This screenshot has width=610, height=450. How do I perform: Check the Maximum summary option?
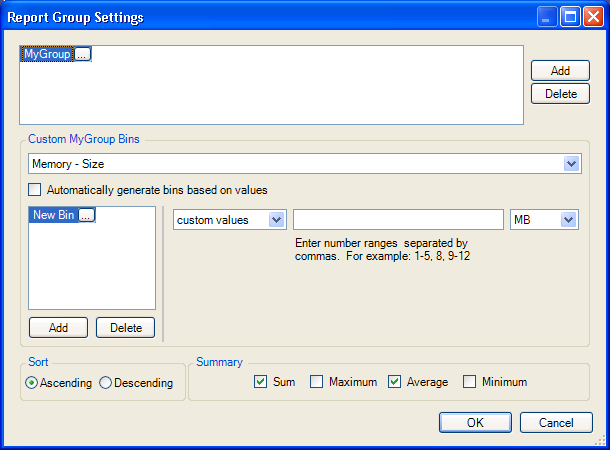317,381
